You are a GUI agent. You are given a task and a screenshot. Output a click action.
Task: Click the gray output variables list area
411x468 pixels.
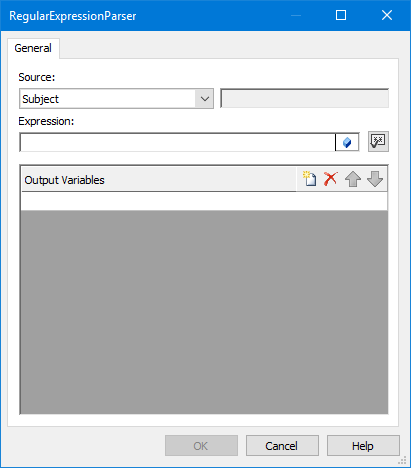pyautogui.click(x=204, y=312)
